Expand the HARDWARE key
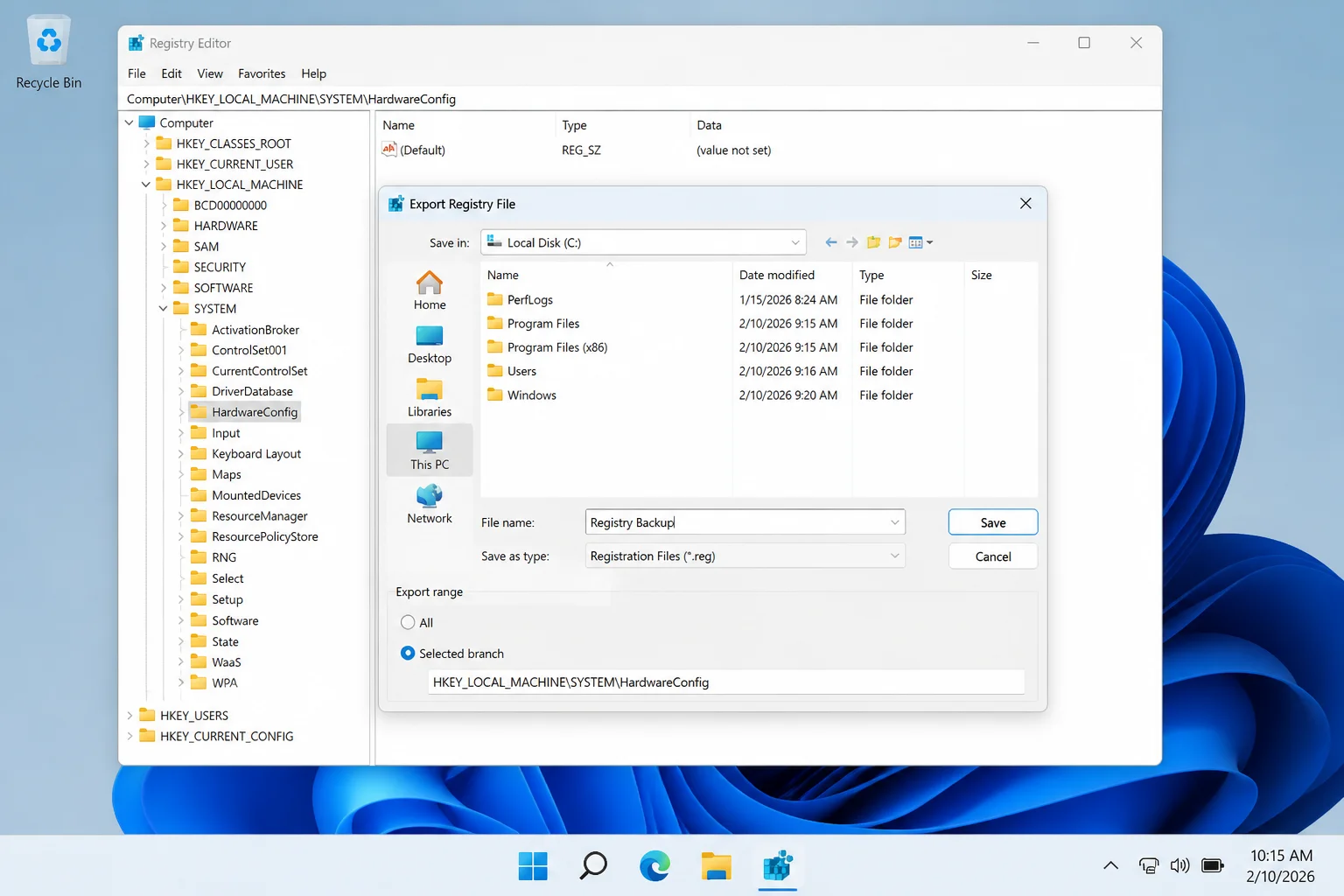The width and height of the screenshot is (1344, 896). pyautogui.click(x=164, y=226)
